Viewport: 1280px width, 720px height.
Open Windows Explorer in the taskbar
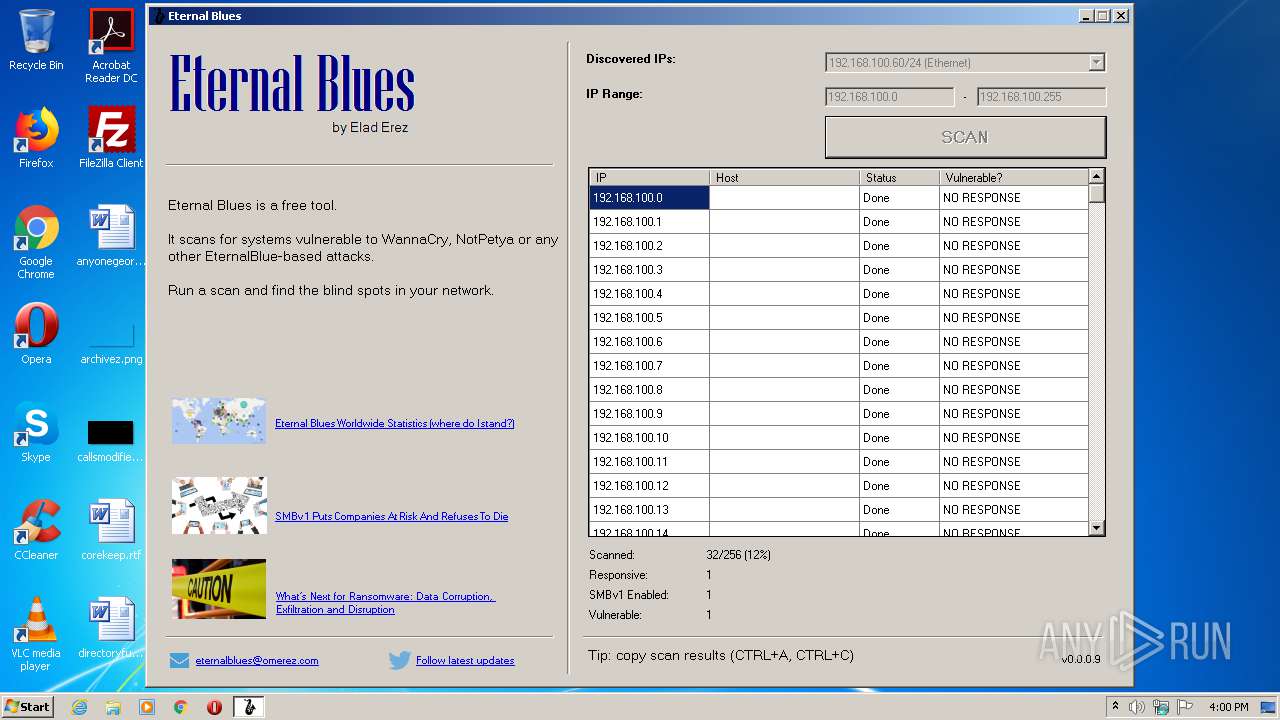point(113,707)
